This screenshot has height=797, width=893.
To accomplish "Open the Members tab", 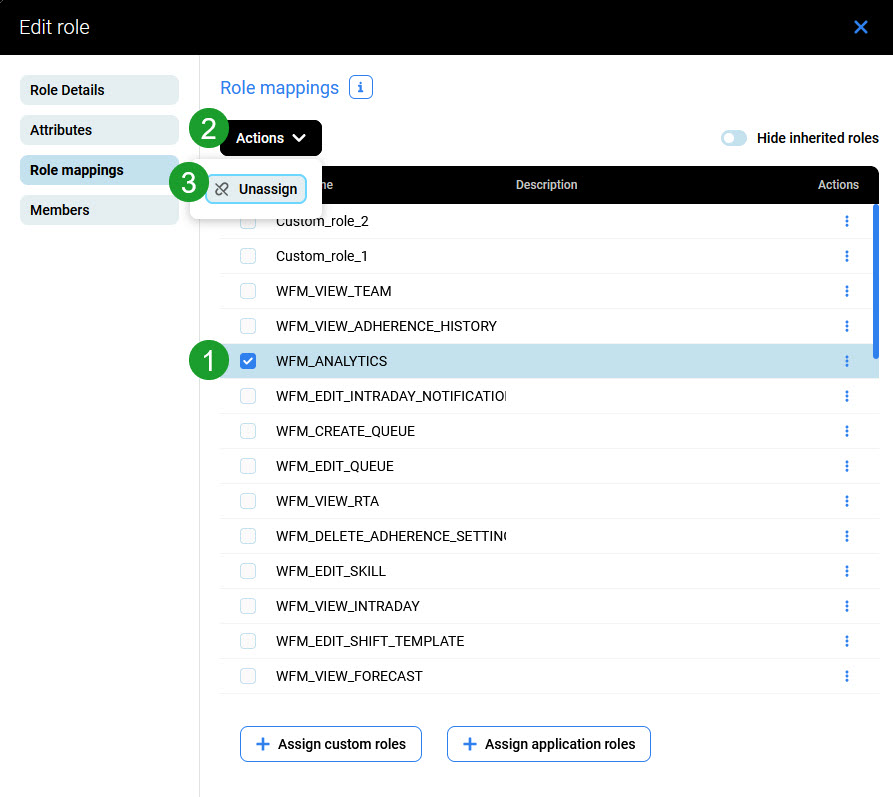I will click(99, 210).
